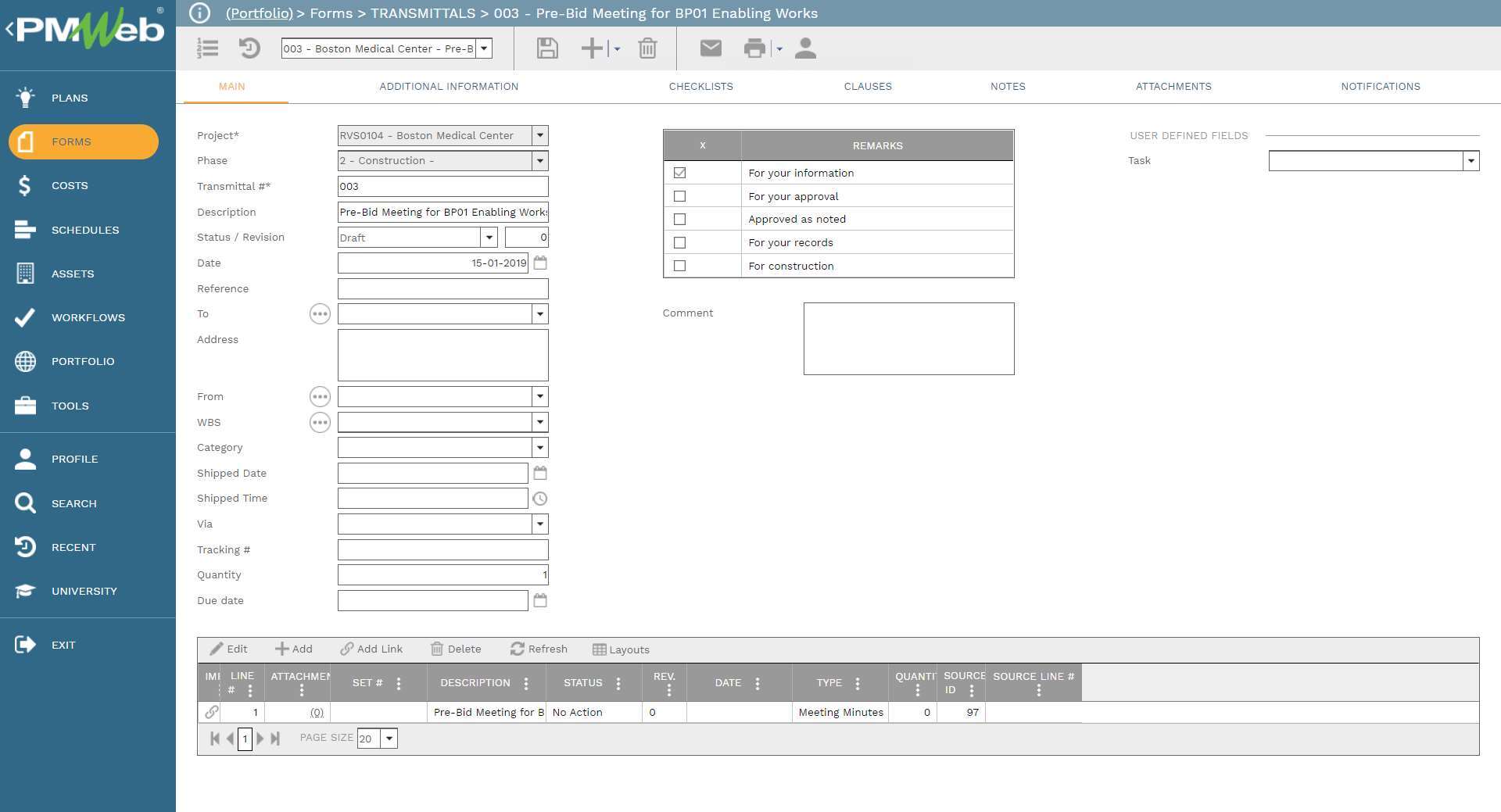Image resolution: width=1501 pixels, height=812 pixels.
Task: Expand the Via dropdown
Action: pyautogui.click(x=539, y=524)
